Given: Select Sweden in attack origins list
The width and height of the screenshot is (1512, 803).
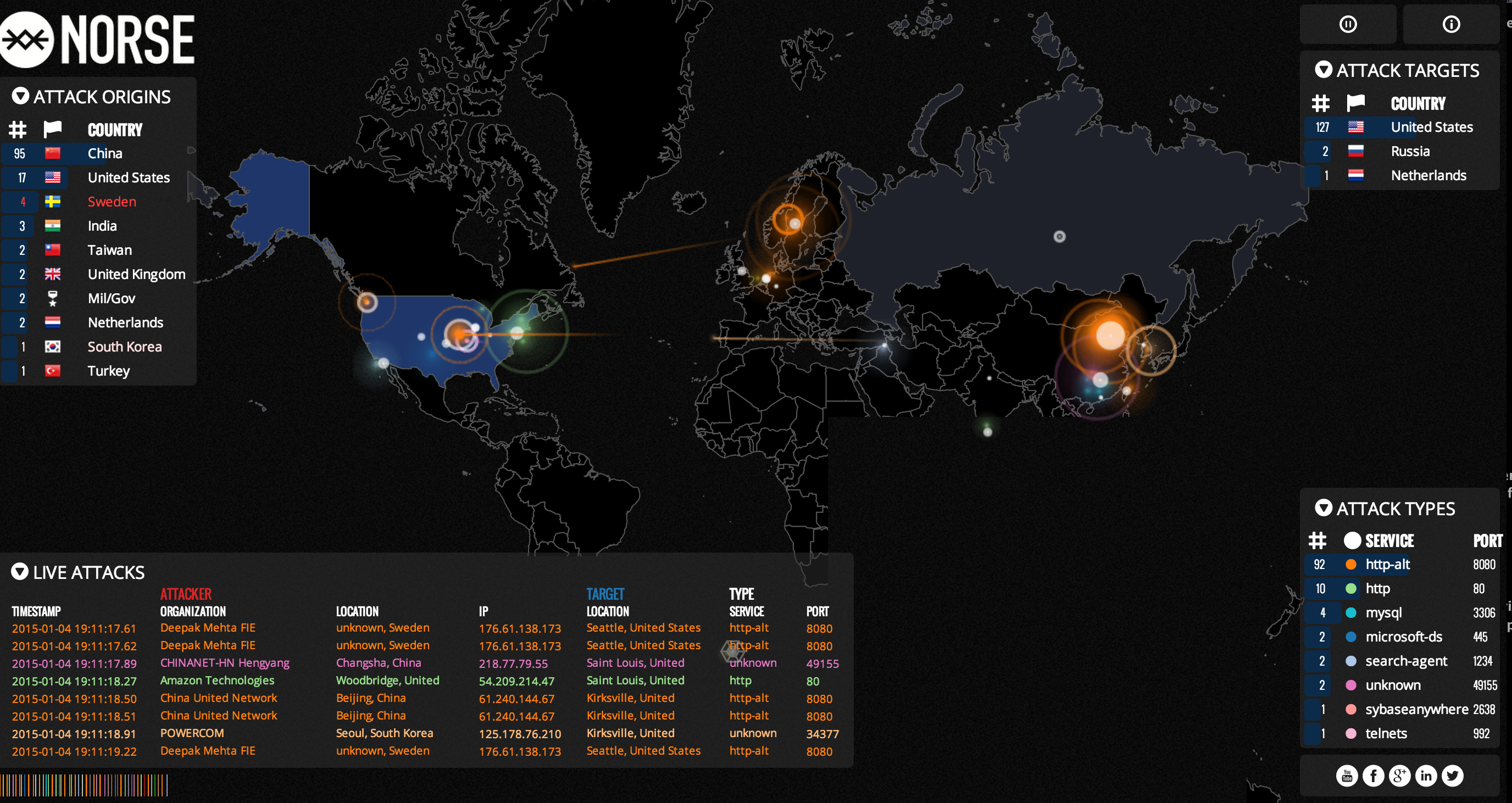Looking at the screenshot, I should pos(112,202).
